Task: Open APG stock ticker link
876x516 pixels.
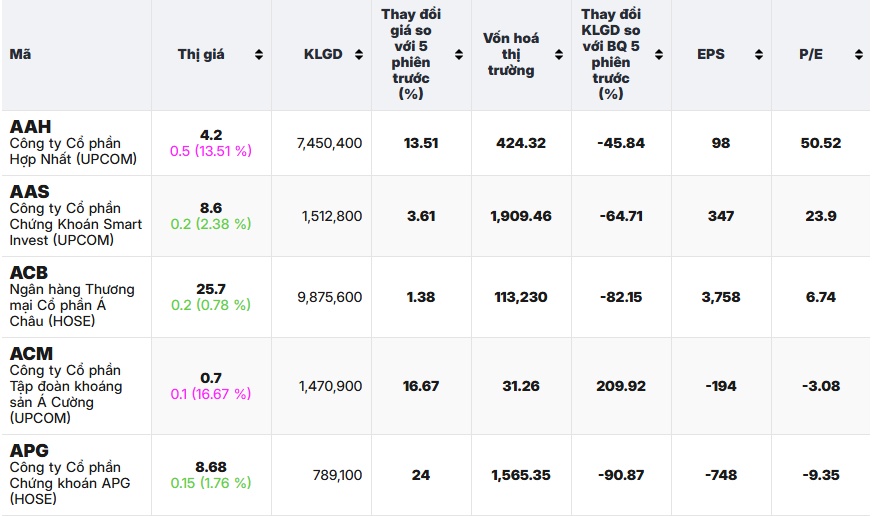Action: (29, 450)
